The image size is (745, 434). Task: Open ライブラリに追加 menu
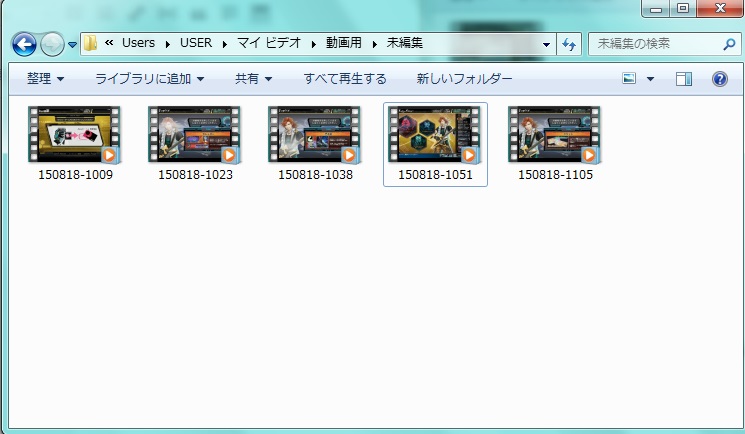[150, 79]
